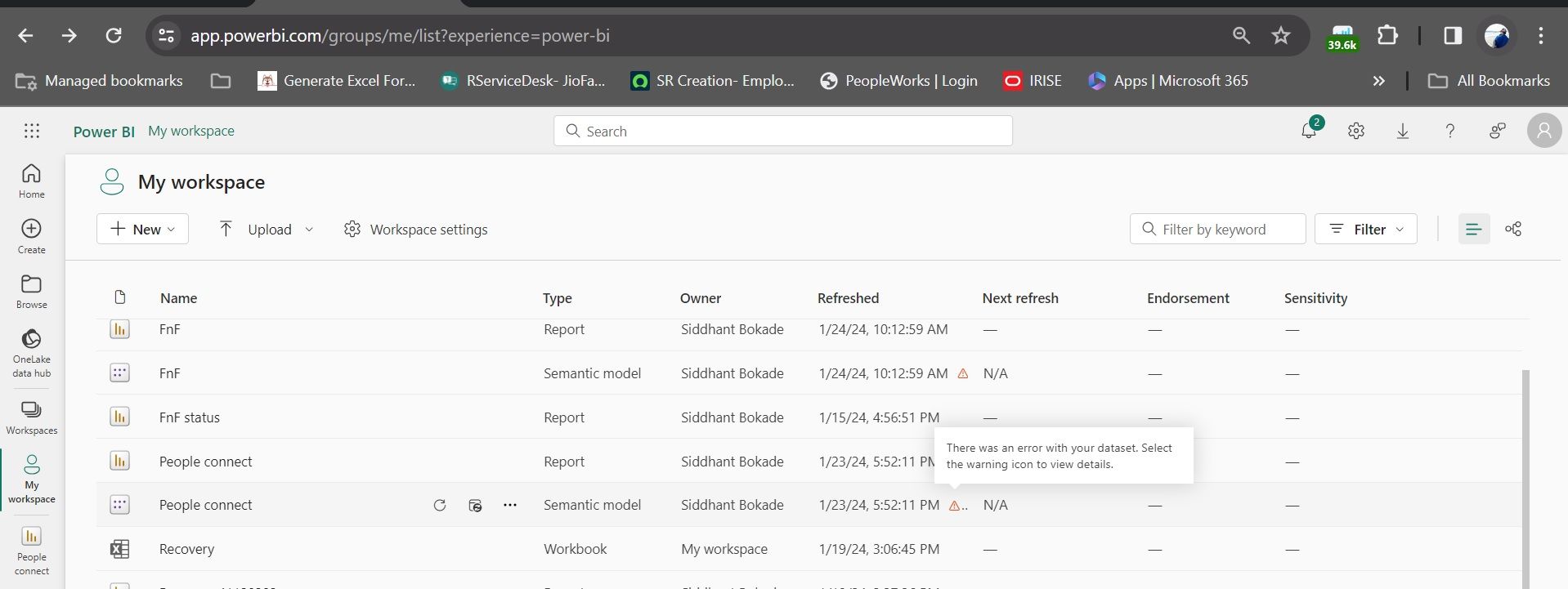Open Chrome extensions puzzle icon
1568x589 pixels.
click(x=1387, y=35)
